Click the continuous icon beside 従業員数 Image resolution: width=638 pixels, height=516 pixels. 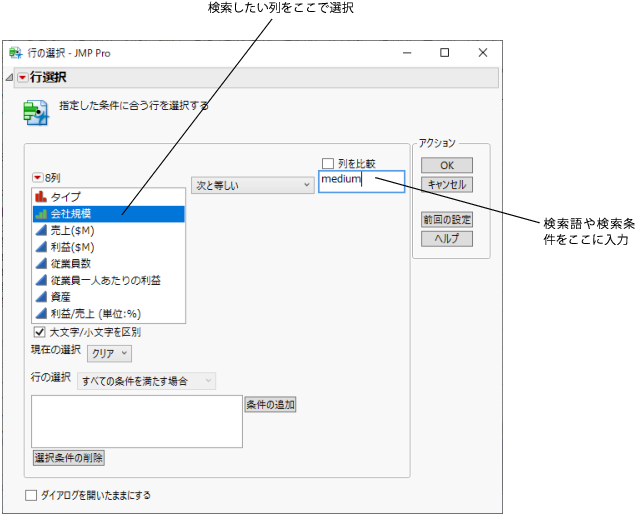tap(41, 264)
